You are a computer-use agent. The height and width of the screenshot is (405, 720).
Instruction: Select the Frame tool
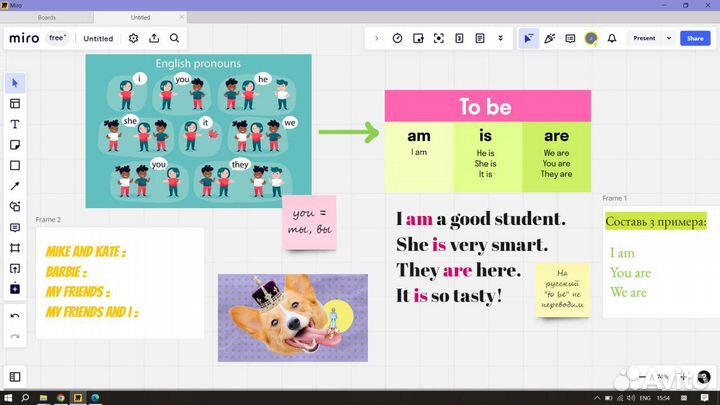pos(15,248)
